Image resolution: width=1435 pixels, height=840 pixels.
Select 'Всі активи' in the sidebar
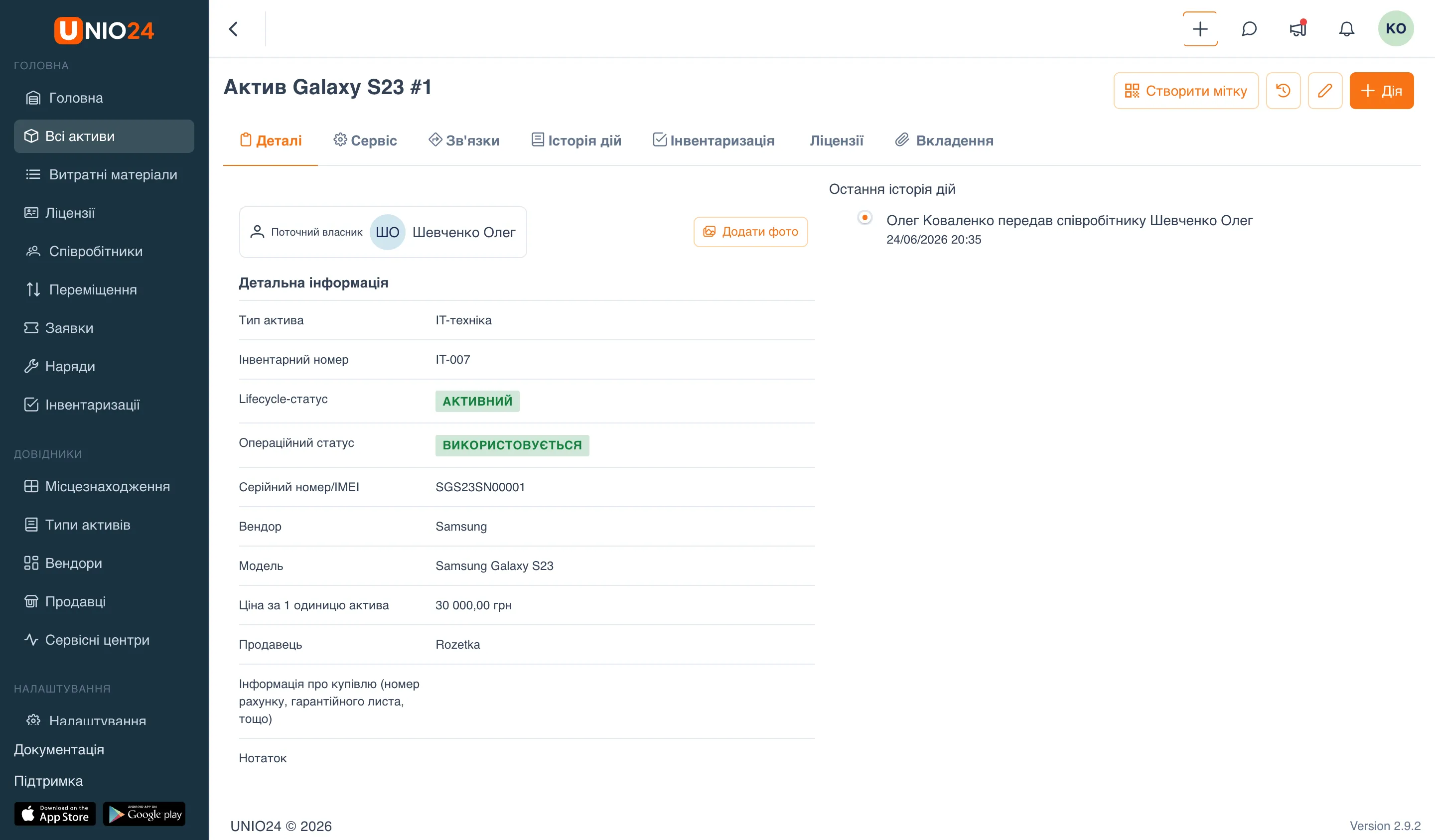104,136
